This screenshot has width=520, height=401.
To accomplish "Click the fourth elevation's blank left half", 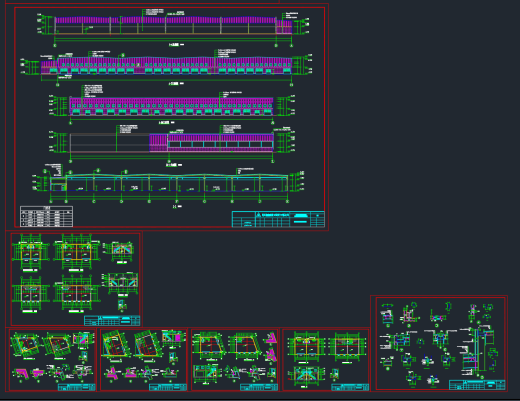I will tap(110, 143).
